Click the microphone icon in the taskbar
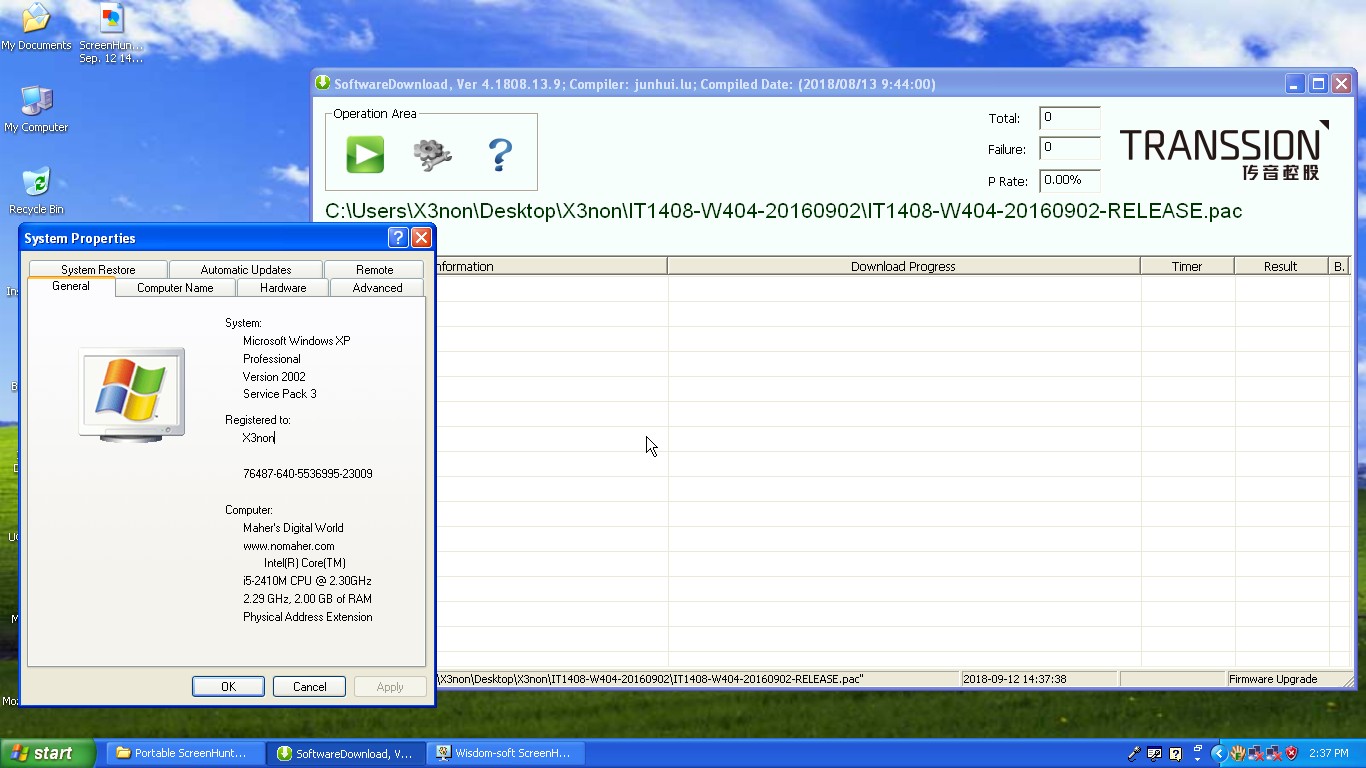Screen dimensions: 1366x768 pyautogui.click(x=1135, y=754)
